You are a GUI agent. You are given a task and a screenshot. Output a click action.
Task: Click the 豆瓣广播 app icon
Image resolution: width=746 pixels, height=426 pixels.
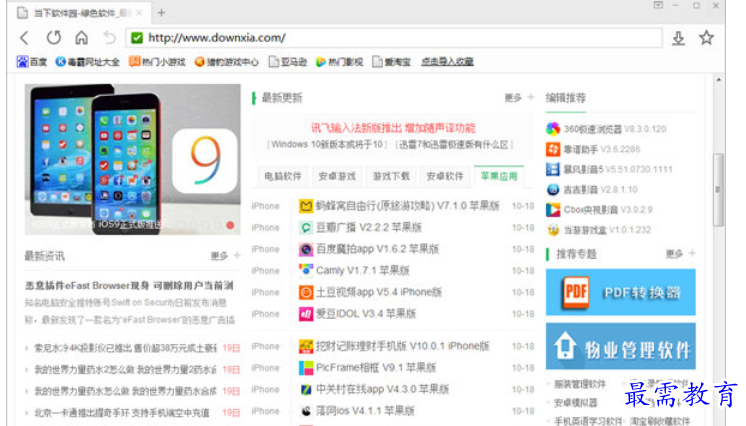point(305,228)
